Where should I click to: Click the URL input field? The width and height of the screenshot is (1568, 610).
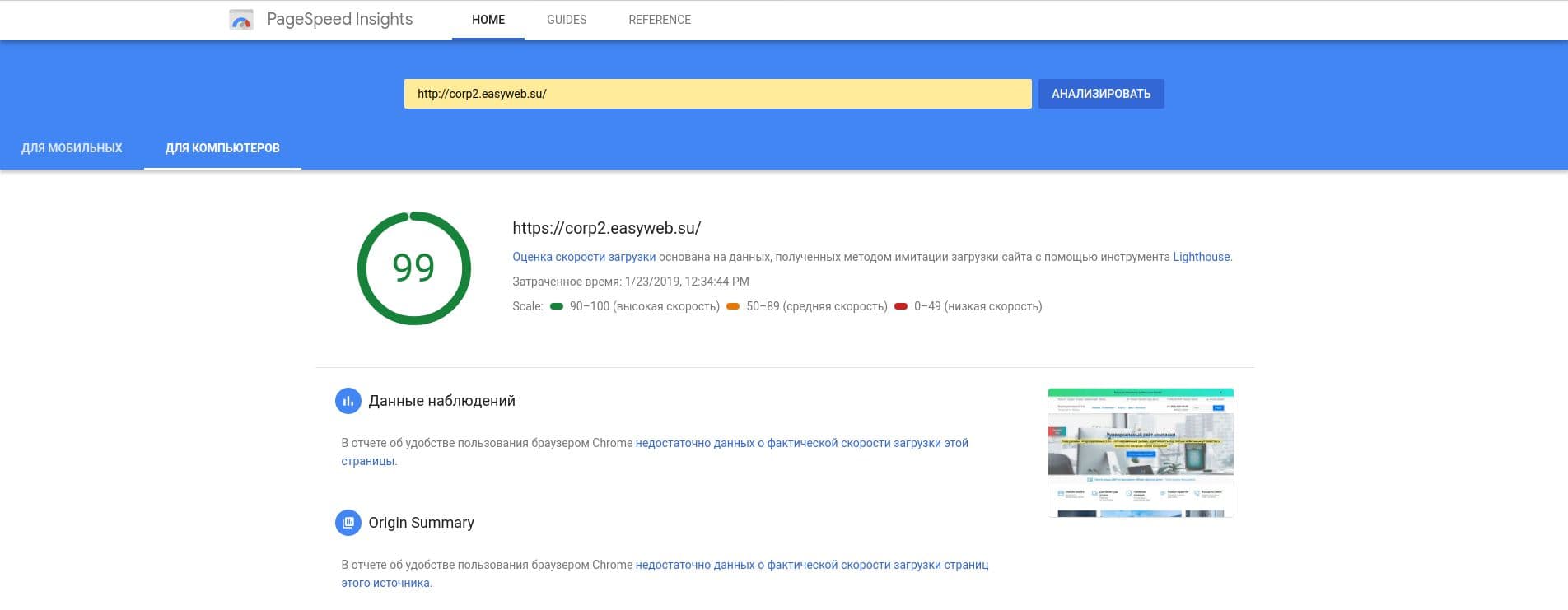717,94
